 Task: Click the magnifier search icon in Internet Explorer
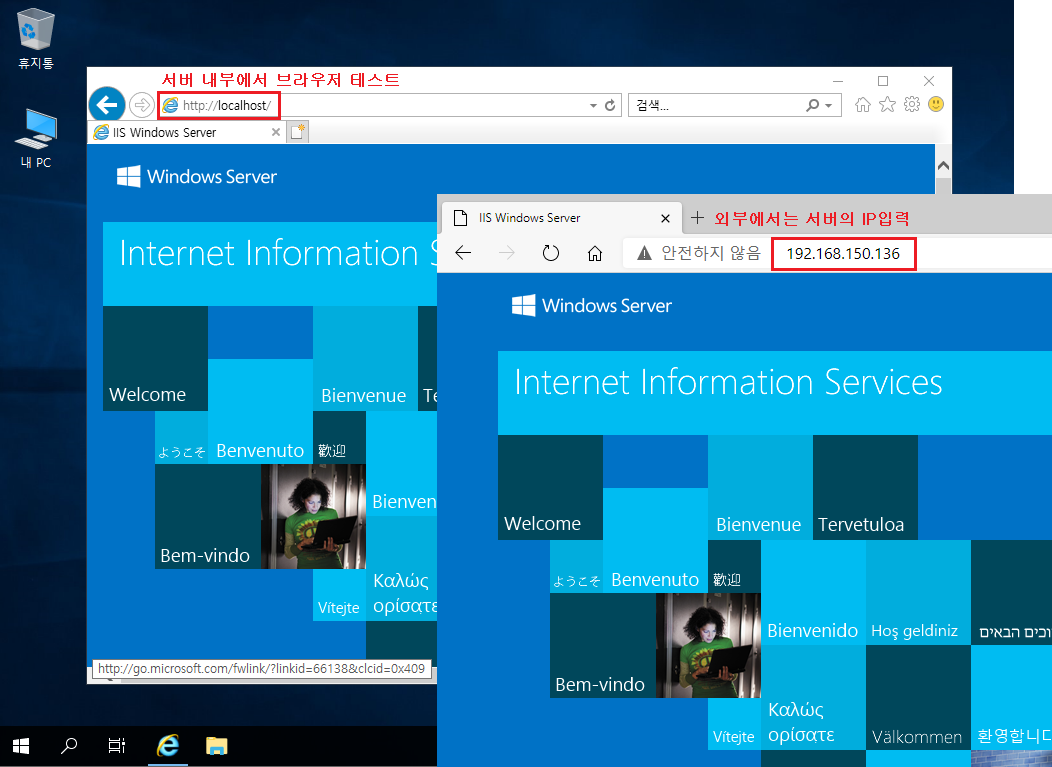pos(812,105)
